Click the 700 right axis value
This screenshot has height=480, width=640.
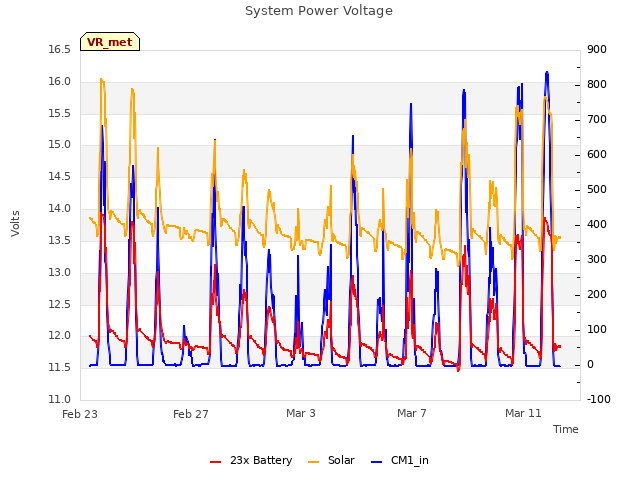point(597,120)
